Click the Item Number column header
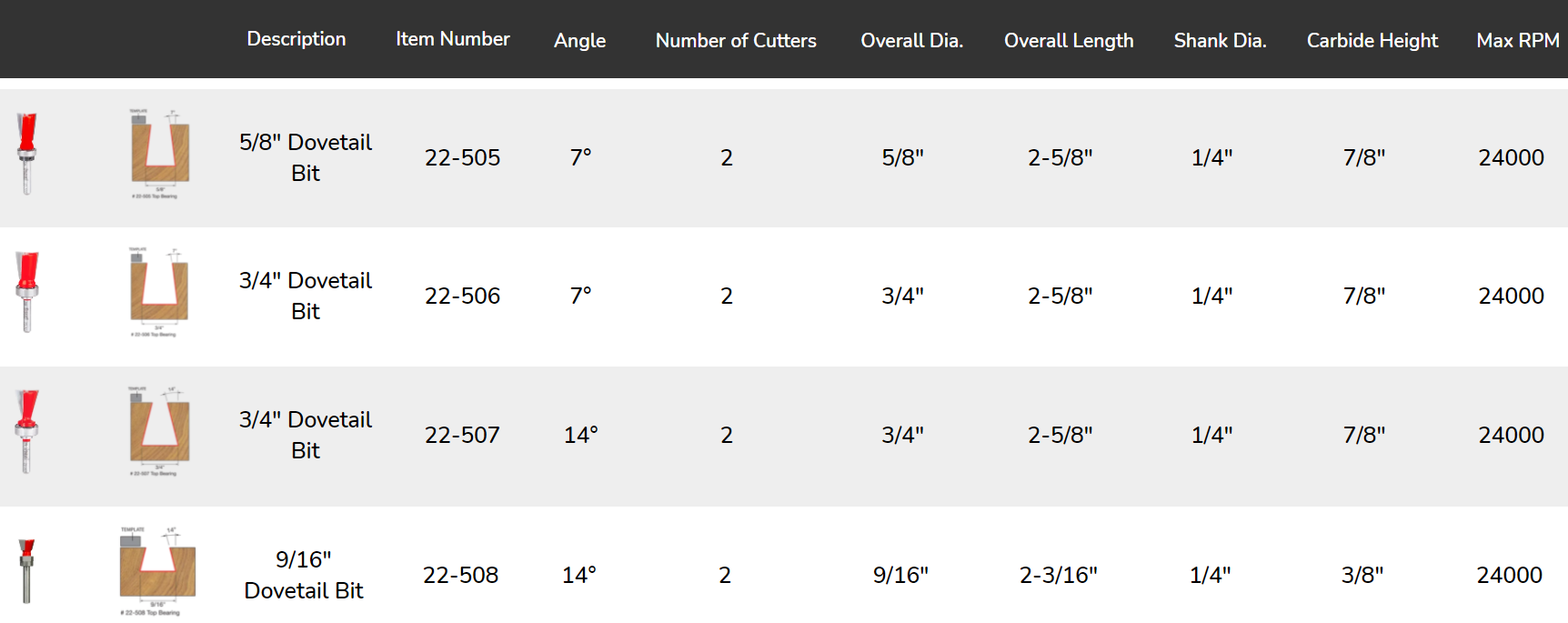Viewport: 1568px width, 623px height. (453, 39)
